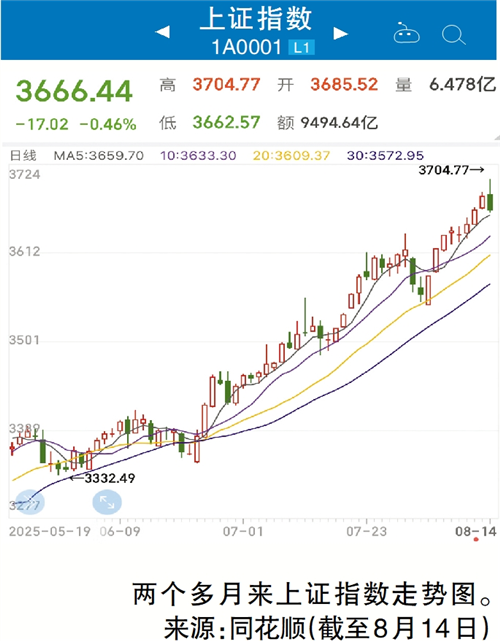Image resolution: width=500 pixels, height=641 pixels.
Task: Tap the 07-23 date axis label
Action: coord(367,531)
